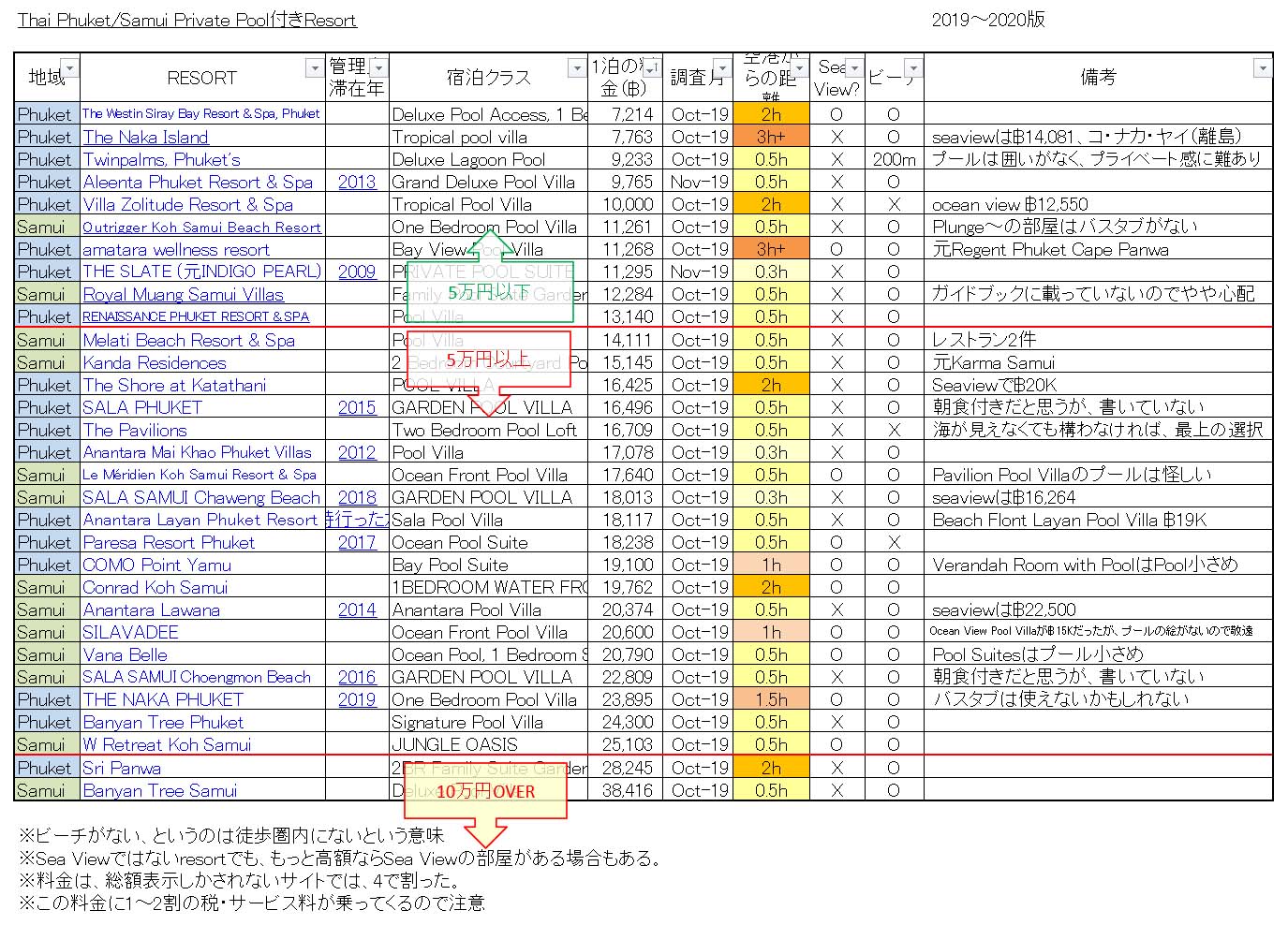Open the 2012 stay year link

click(357, 452)
